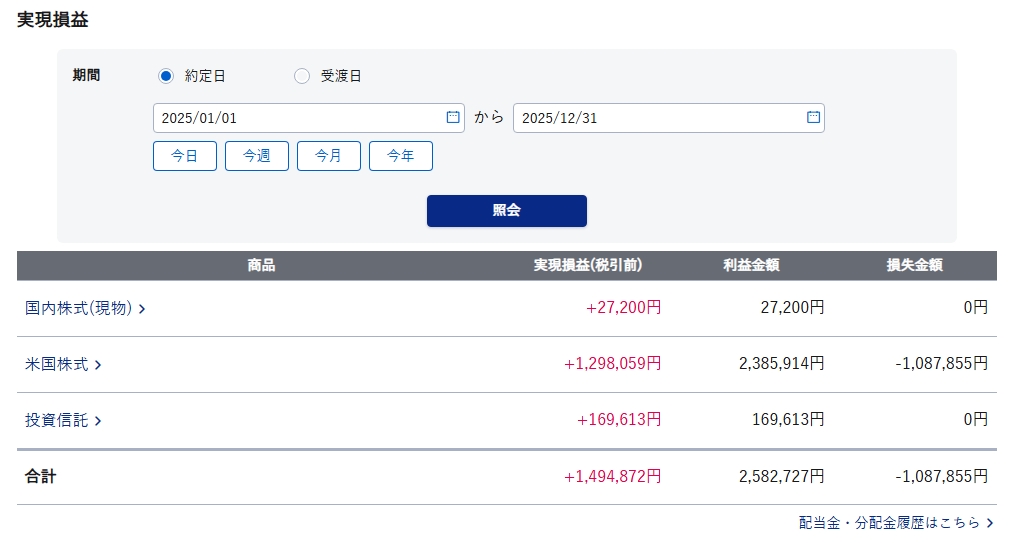Click the chevron icon next to 投資信託

tap(98, 421)
